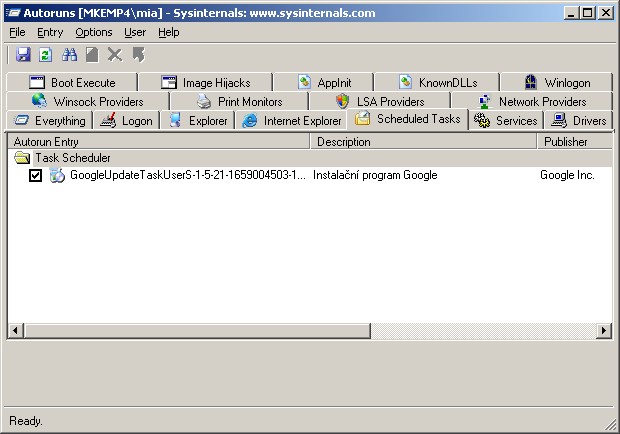The image size is (620, 434).
Task: Switch to the Internet Explorer tab
Action: 291,121
